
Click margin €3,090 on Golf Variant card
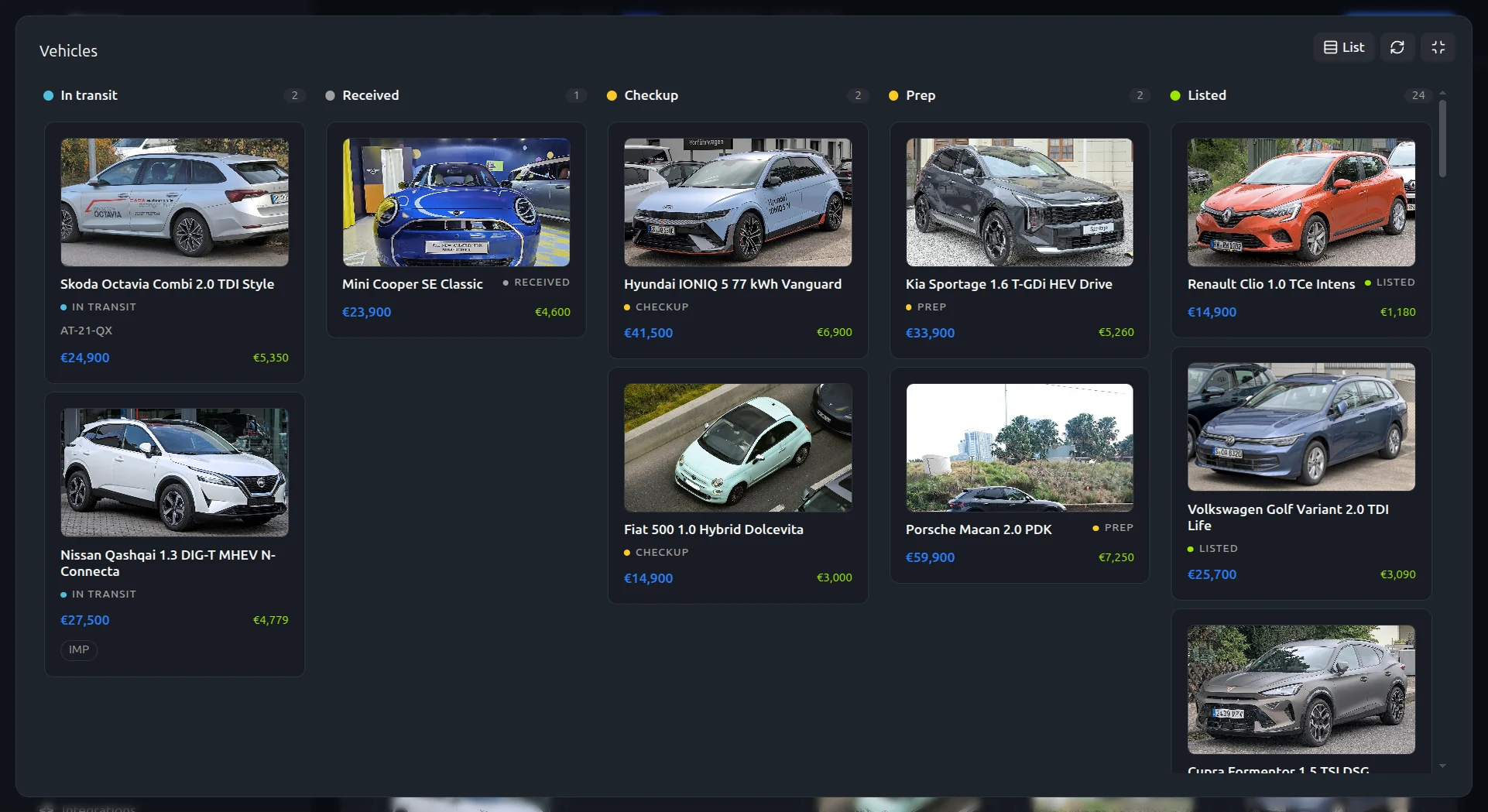click(x=1398, y=574)
